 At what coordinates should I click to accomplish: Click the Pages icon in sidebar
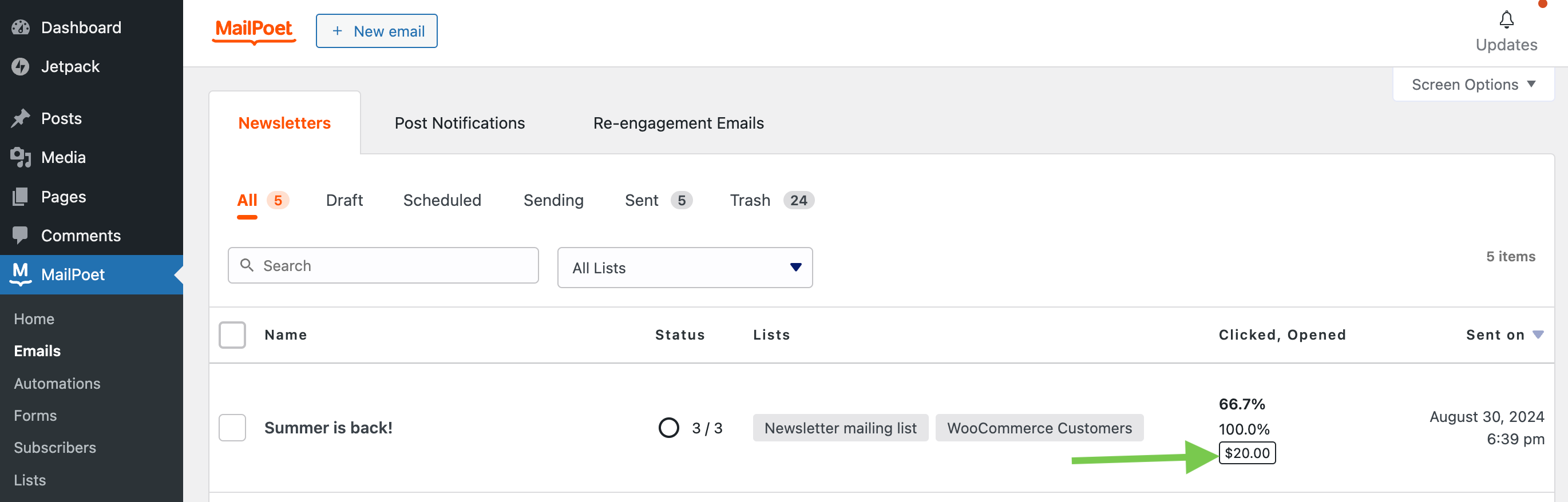pos(21,197)
